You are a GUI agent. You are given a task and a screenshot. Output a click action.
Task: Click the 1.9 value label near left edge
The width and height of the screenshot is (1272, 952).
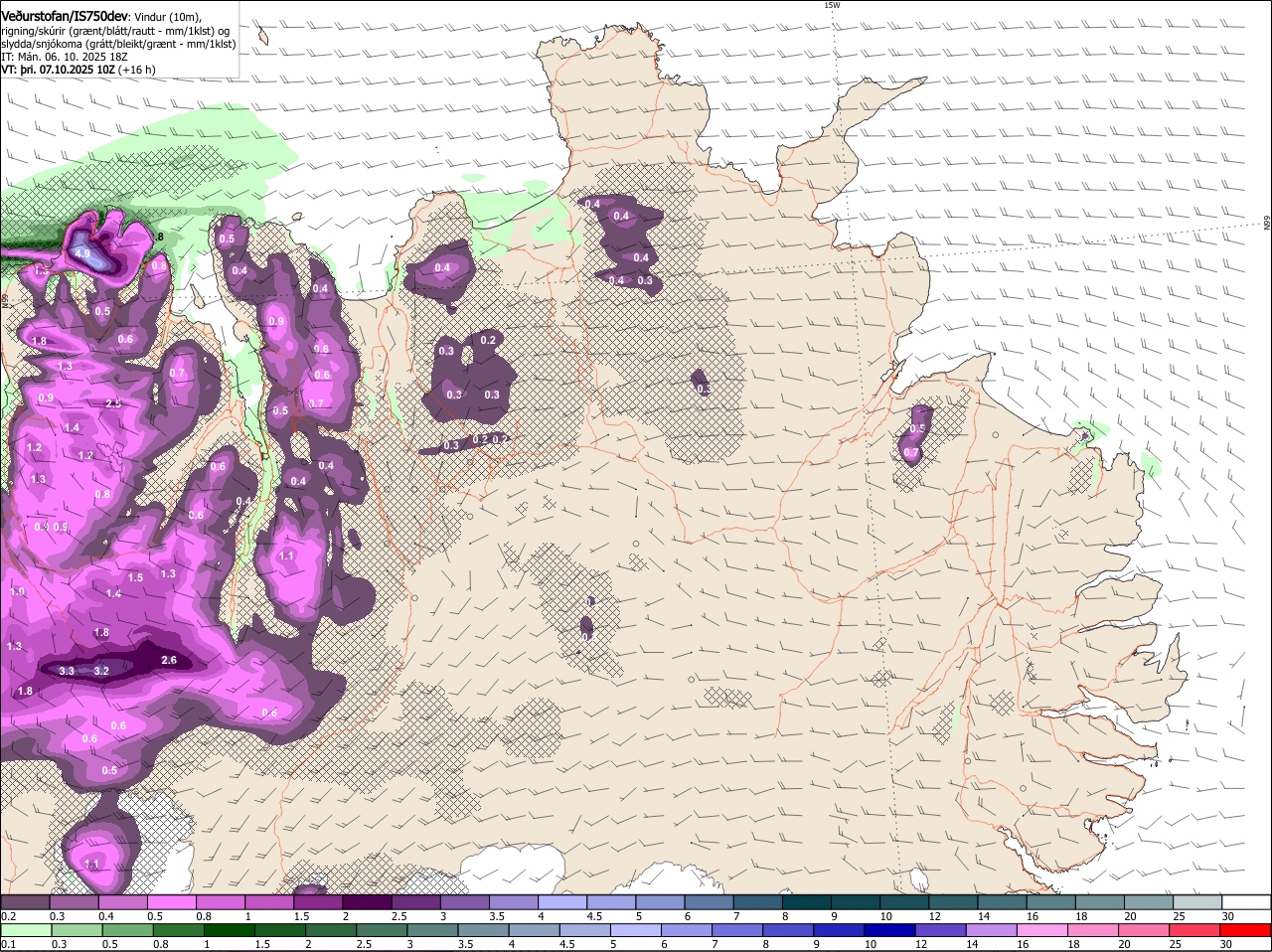click(x=17, y=591)
